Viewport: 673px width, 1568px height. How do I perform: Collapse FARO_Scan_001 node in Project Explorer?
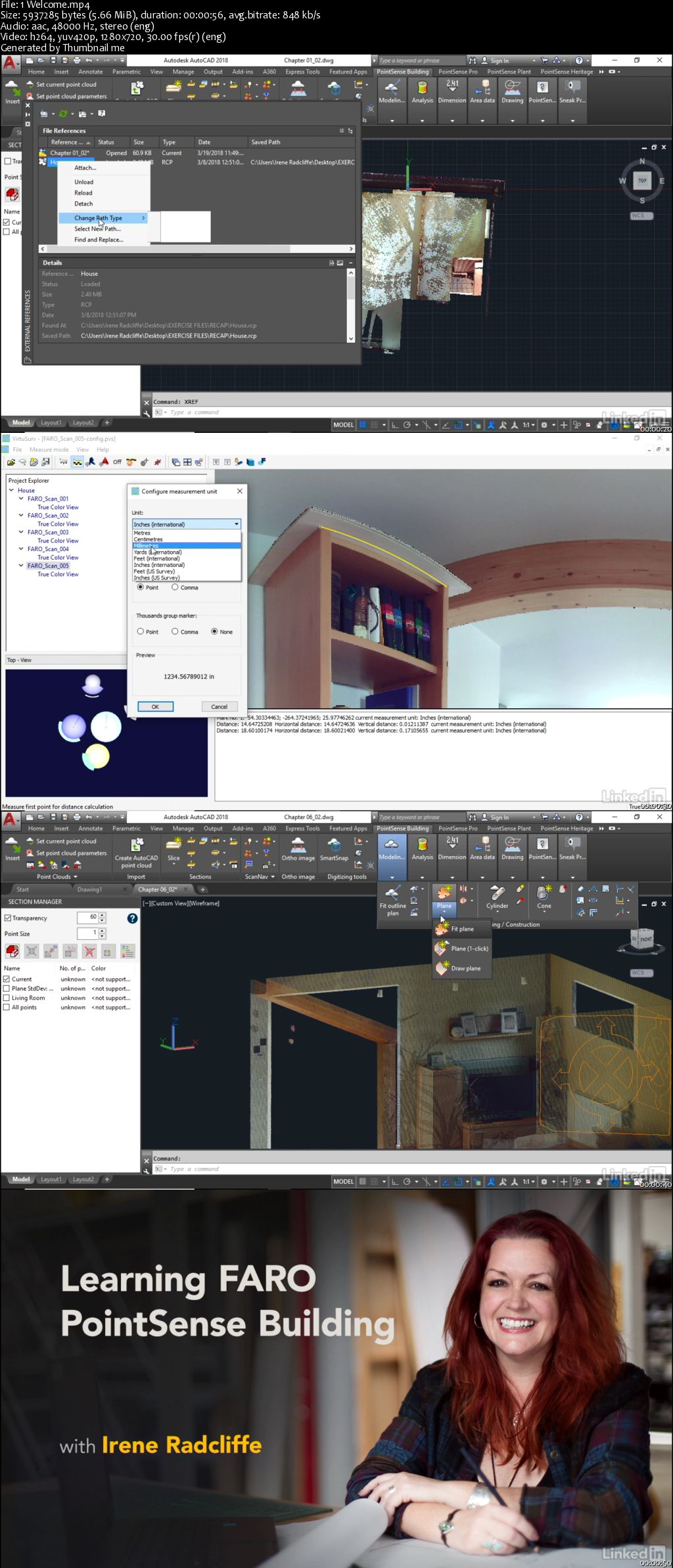[x=21, y=499]
